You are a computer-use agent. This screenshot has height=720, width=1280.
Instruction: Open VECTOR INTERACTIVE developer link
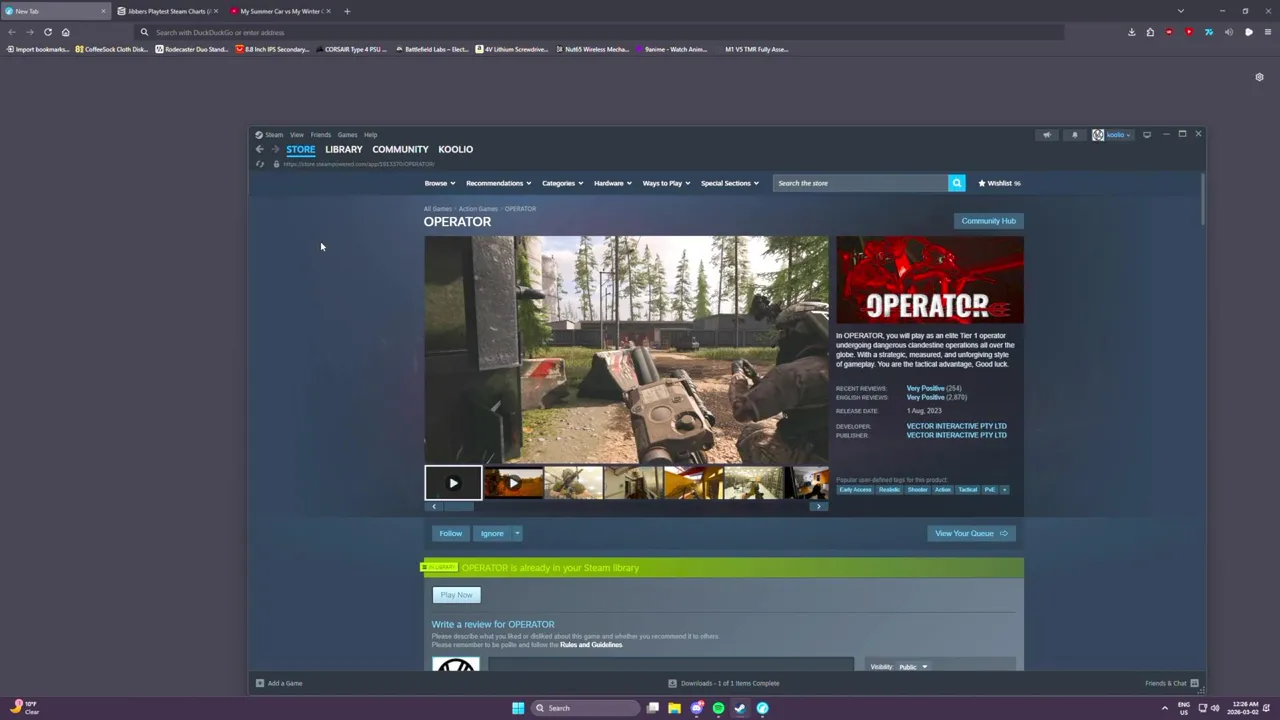point(956,426)
